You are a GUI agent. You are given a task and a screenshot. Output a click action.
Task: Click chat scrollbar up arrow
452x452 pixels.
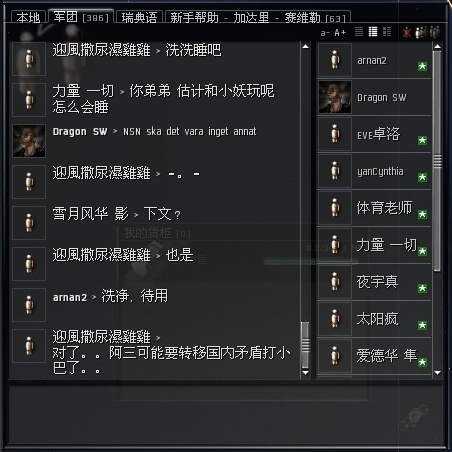[305, 47]
